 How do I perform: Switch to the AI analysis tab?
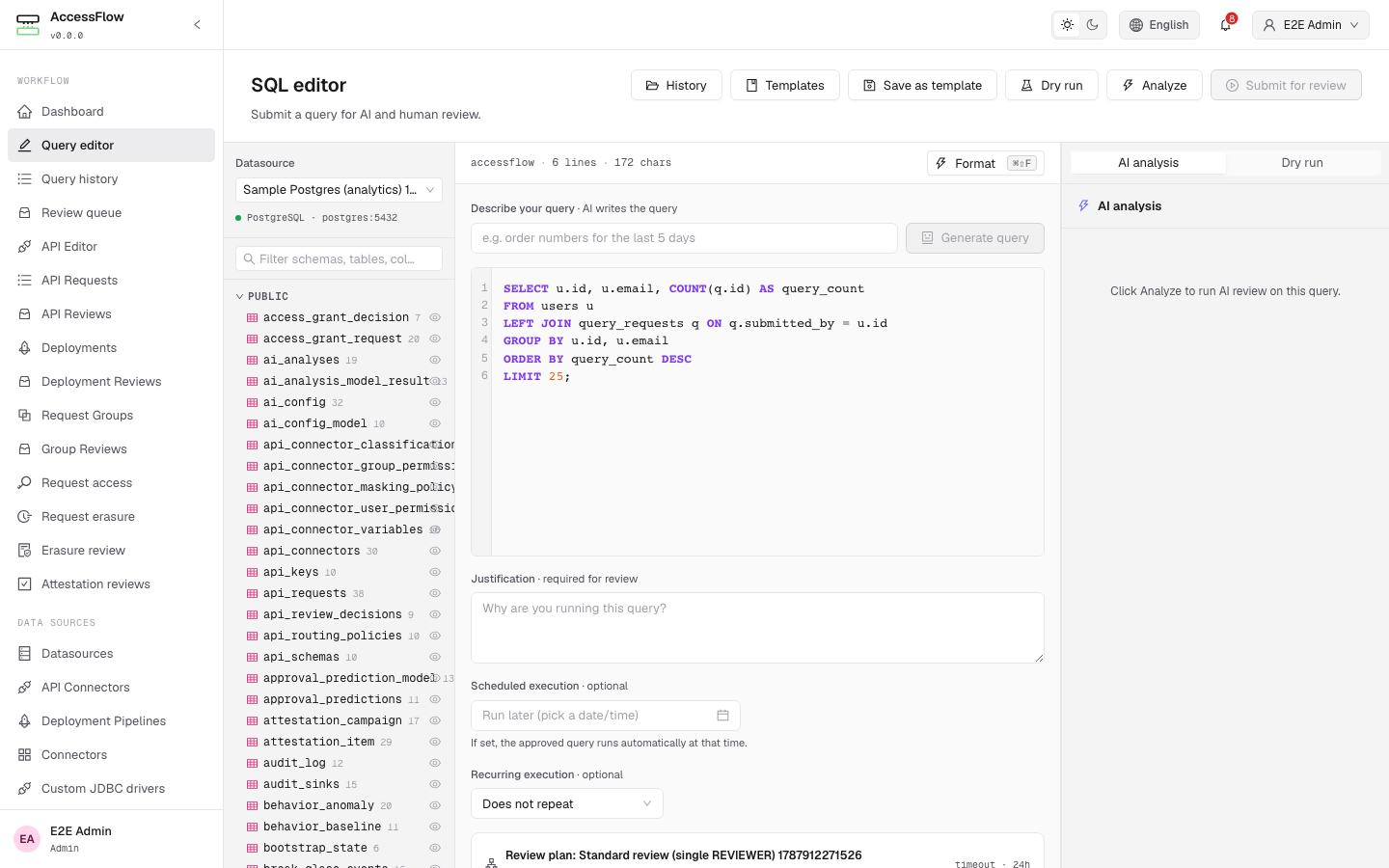click(1148, 163)
